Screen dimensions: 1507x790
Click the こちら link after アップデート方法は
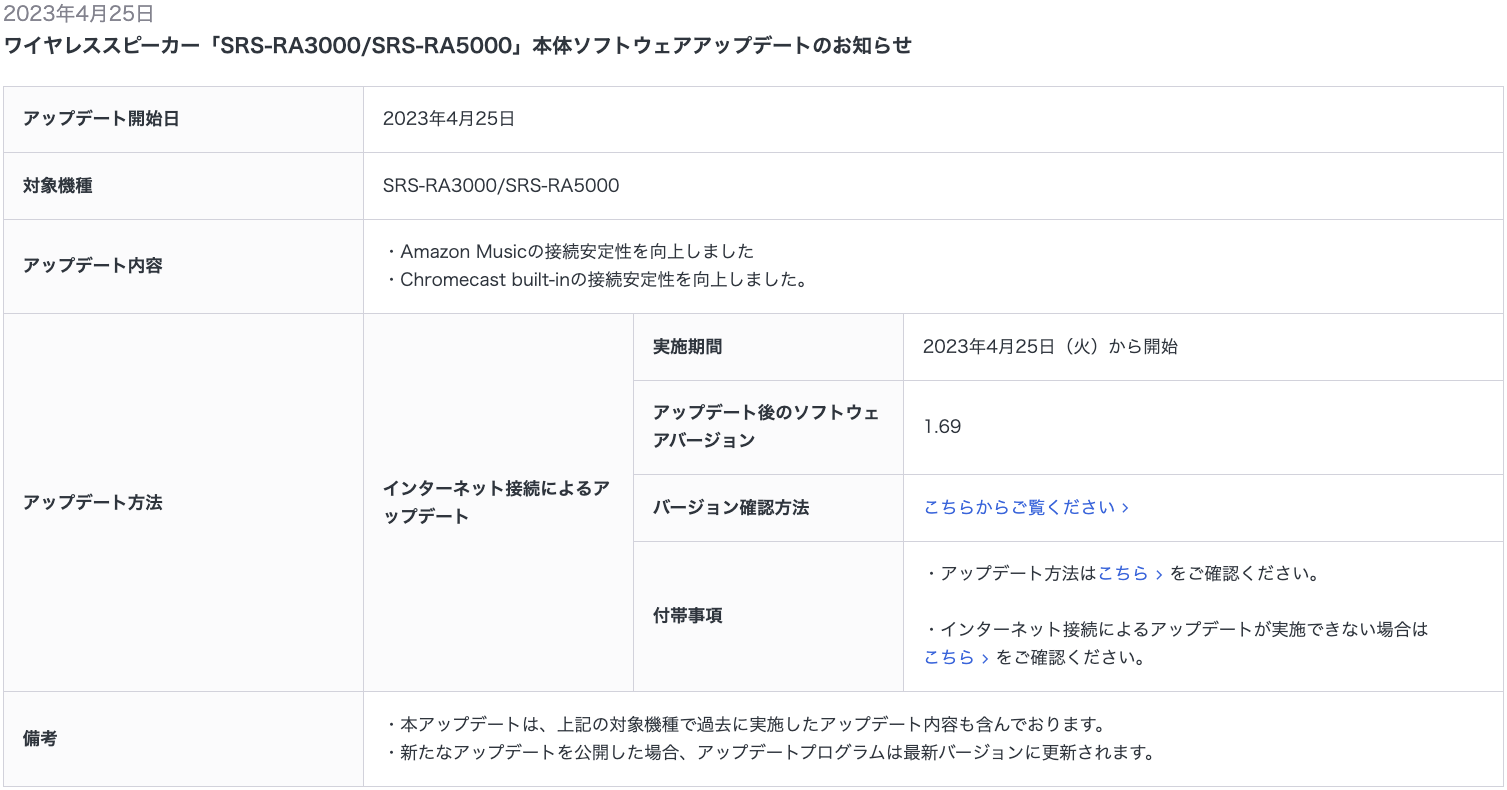coord(1129,574)
